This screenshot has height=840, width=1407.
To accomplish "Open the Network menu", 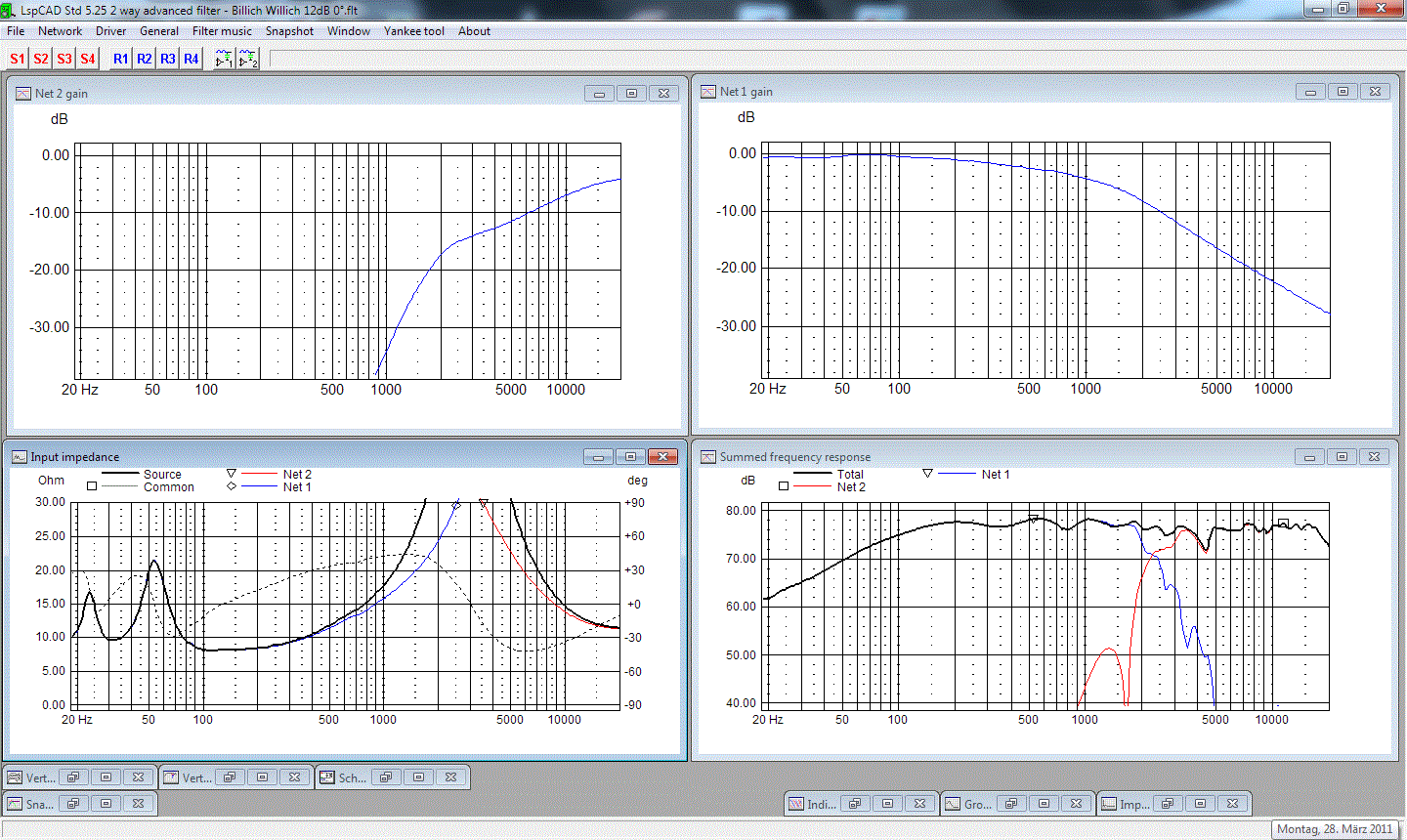I will coord(60,31).
